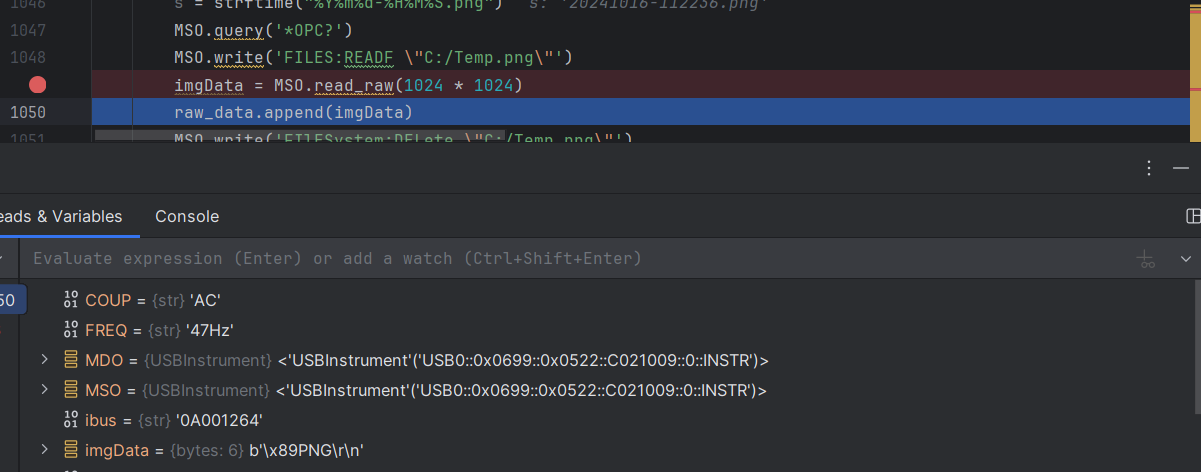This screenshot has height=472, width=1201.
Task: Click the layout settings icon beside Console
Action: [x=1192, y=216]
